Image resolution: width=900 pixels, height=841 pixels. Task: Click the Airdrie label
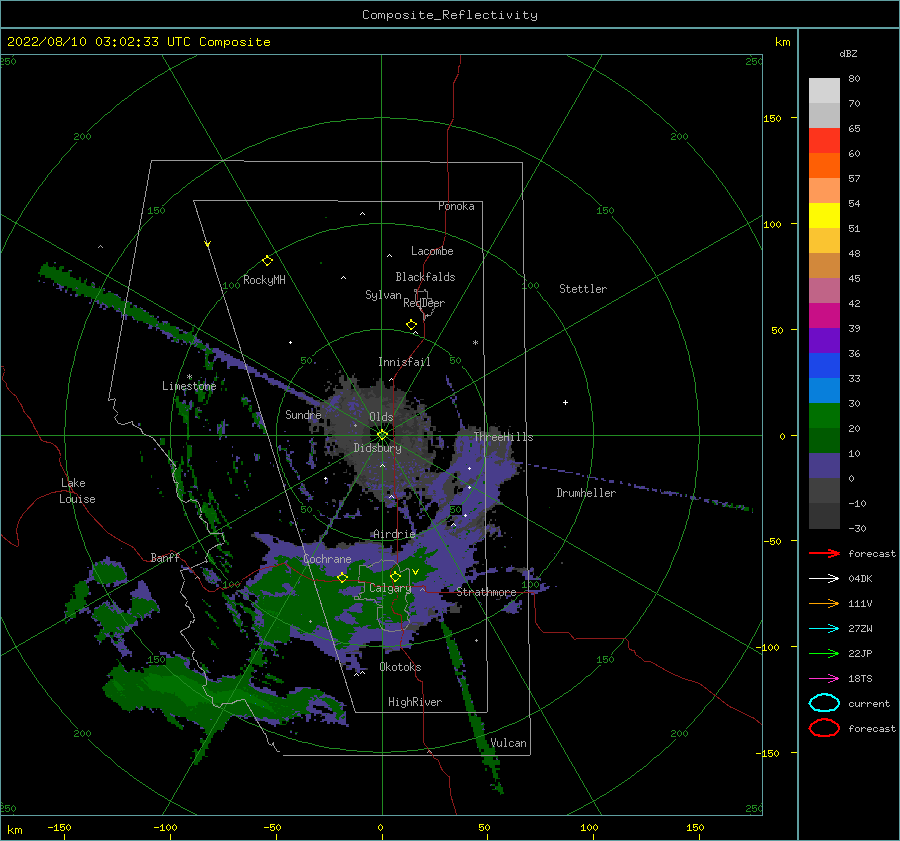coord(394,534)
